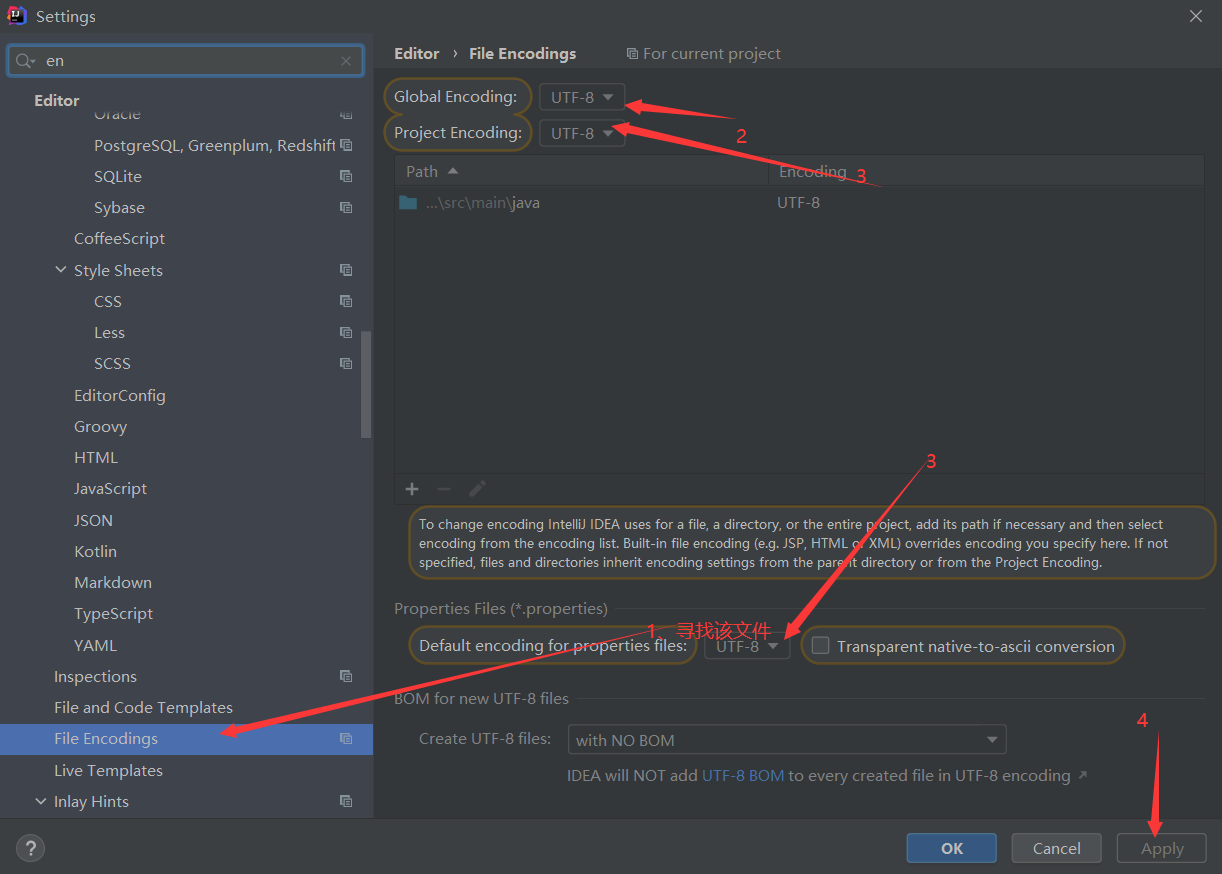Viewport: 1222px width, 874px height.
Task: Click the project-level icon next to PostgreSQL, Greenplum, Redshift
Action: [346, 145]
